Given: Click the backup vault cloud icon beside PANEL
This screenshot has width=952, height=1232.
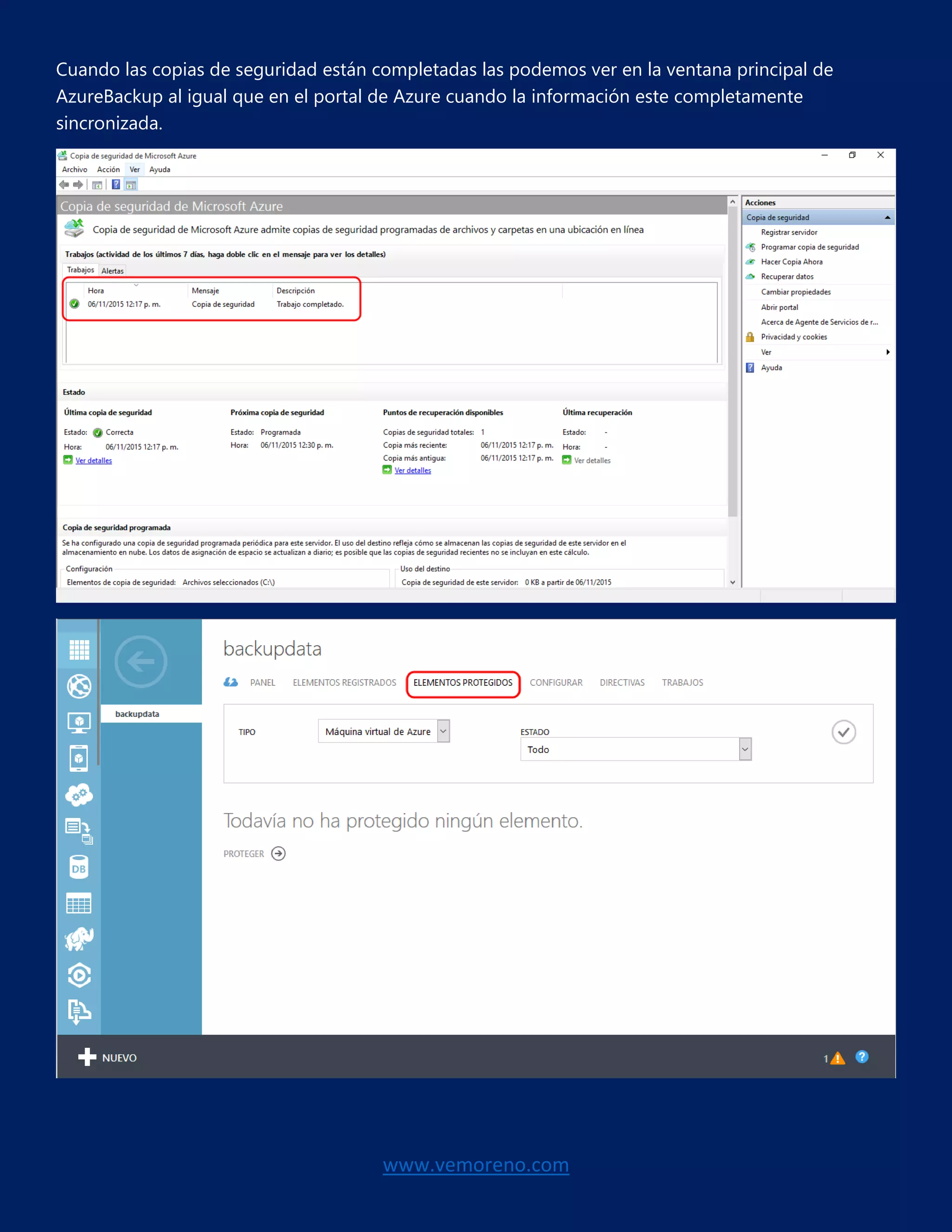Looking at the screenshot, I should click(231, 682).
